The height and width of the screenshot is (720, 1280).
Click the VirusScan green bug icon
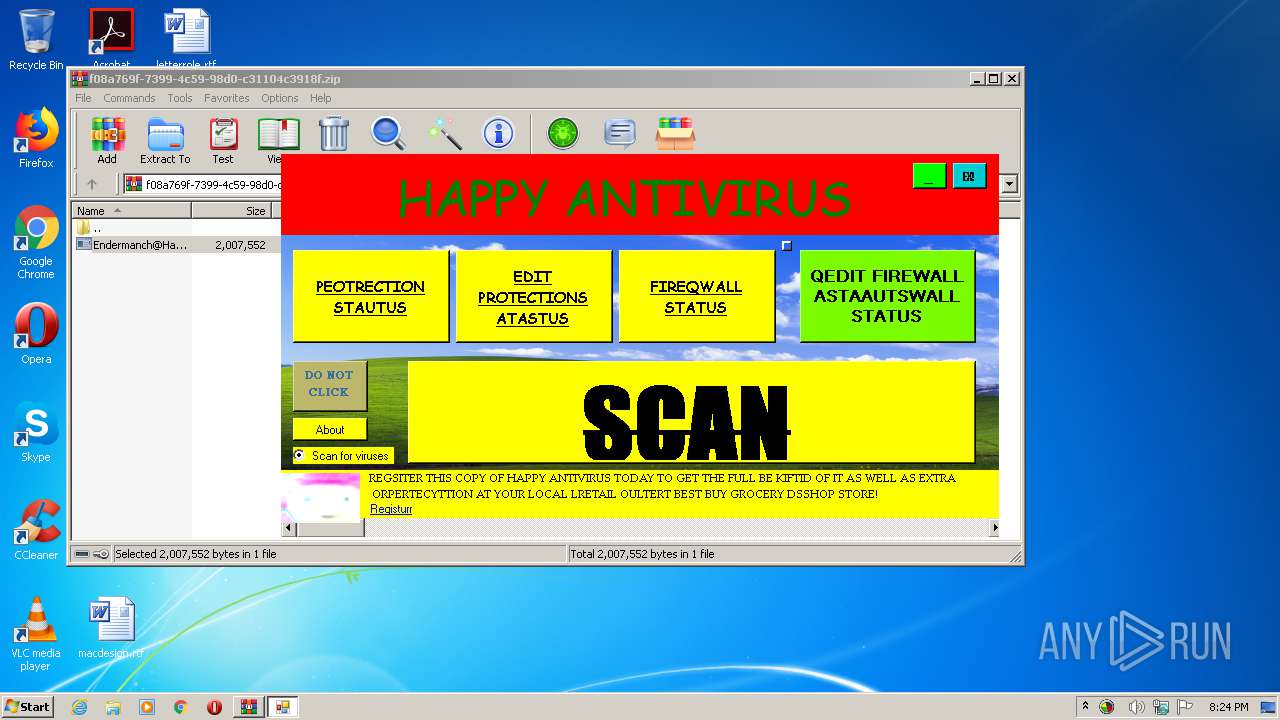tap(563, 134)
